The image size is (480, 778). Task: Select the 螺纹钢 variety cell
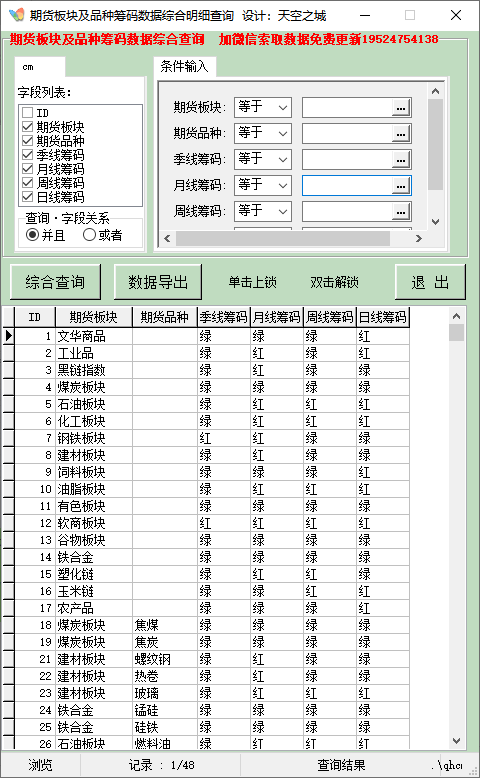pyautogui.click(x=165, y=659)
